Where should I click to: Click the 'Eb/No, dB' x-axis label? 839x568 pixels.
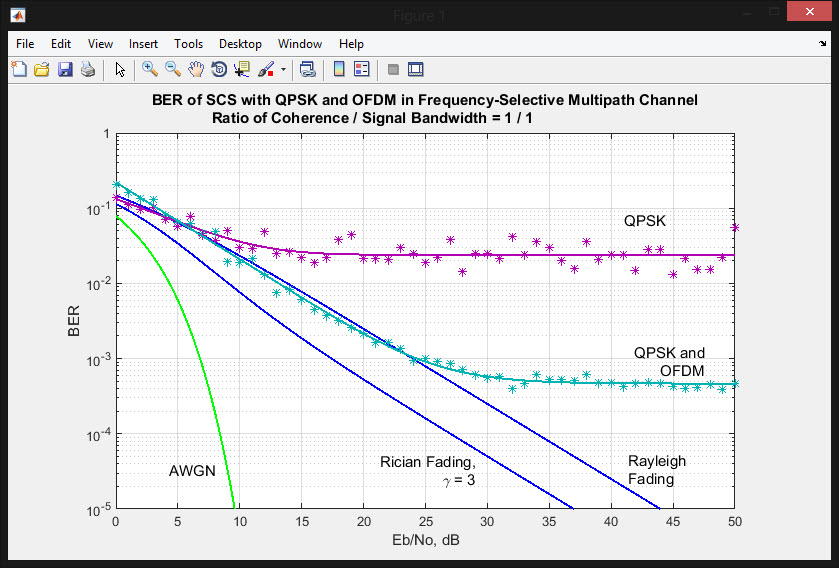(x=425, y=540)
